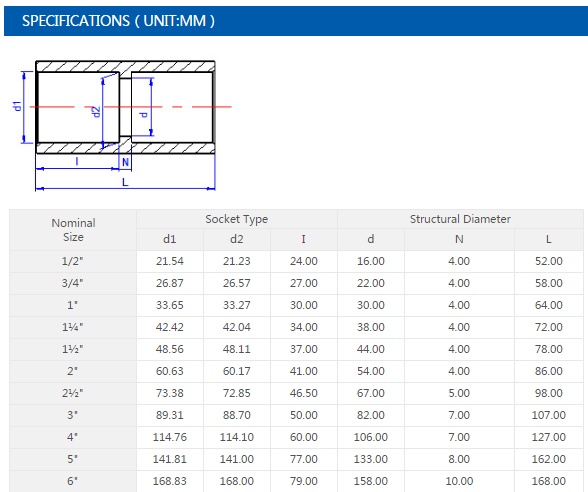The width and height of the screenshot is (588, 492).
Task: Select the L column header
Action: (549, 239)
